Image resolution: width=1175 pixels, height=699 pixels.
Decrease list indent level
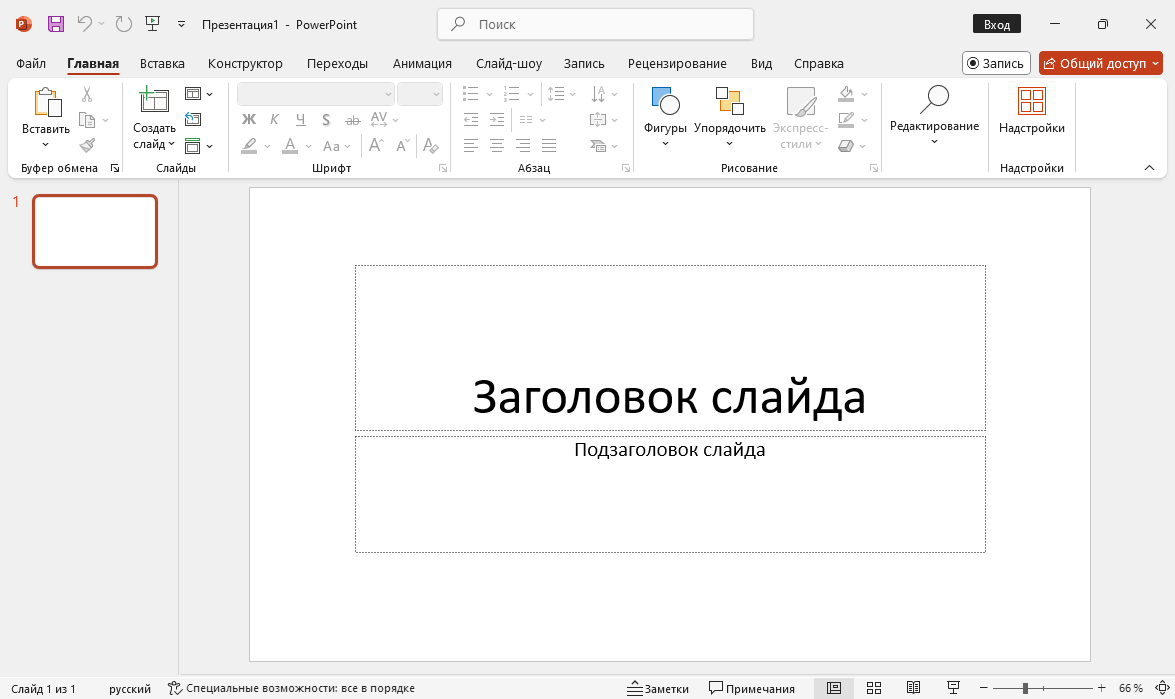tap(471, 119)
